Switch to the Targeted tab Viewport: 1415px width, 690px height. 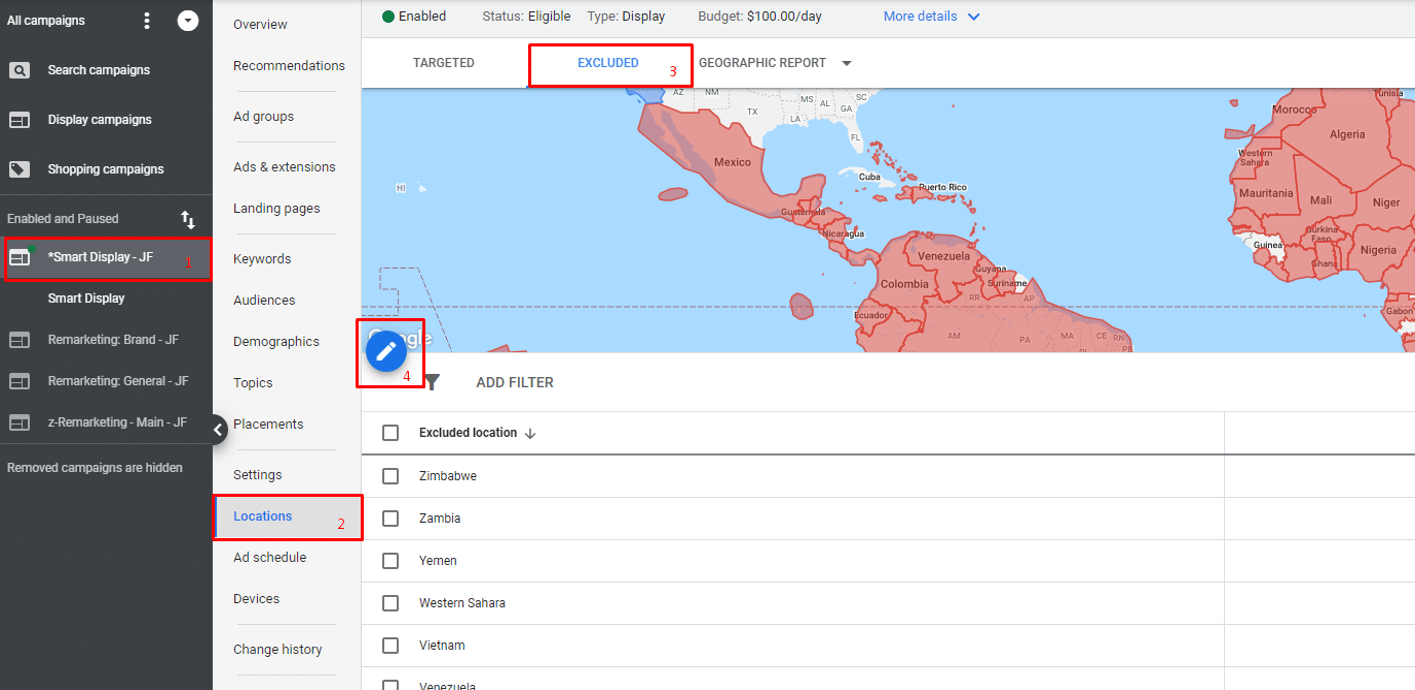pyautogui.click(x=443, y=63)
